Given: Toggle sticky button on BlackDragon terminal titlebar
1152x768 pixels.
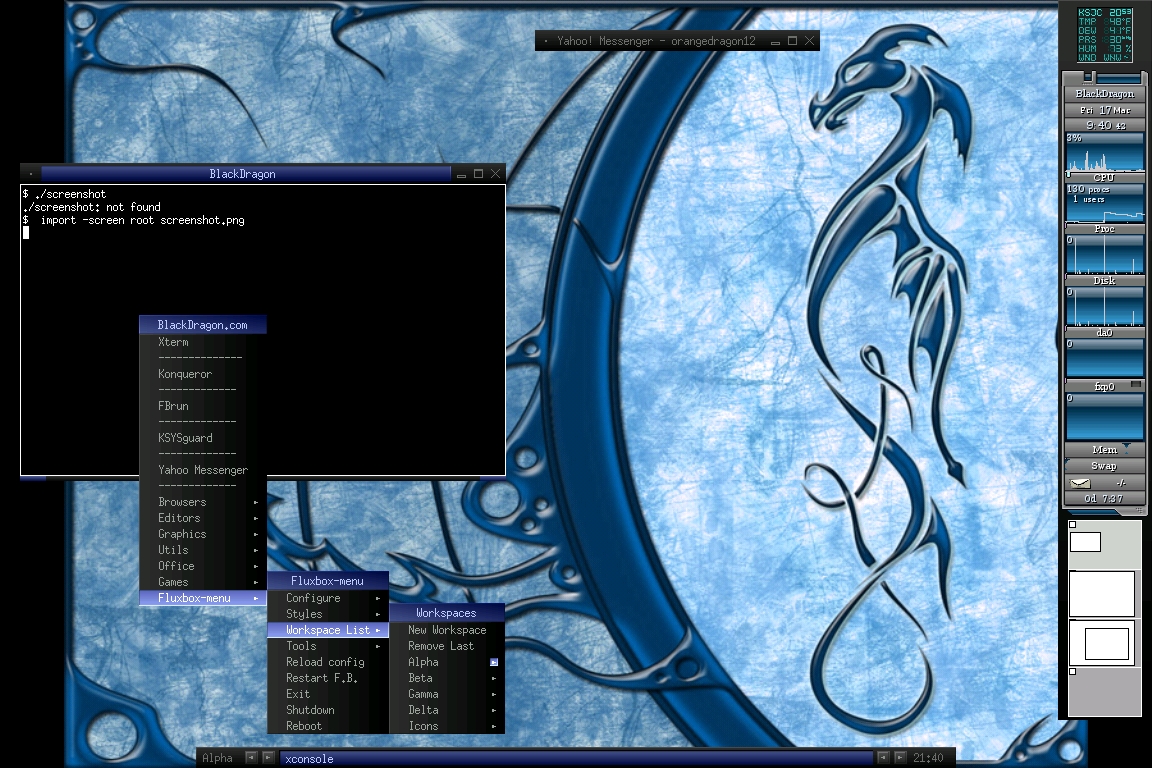Looking at the screenshot, I should 31,174.
